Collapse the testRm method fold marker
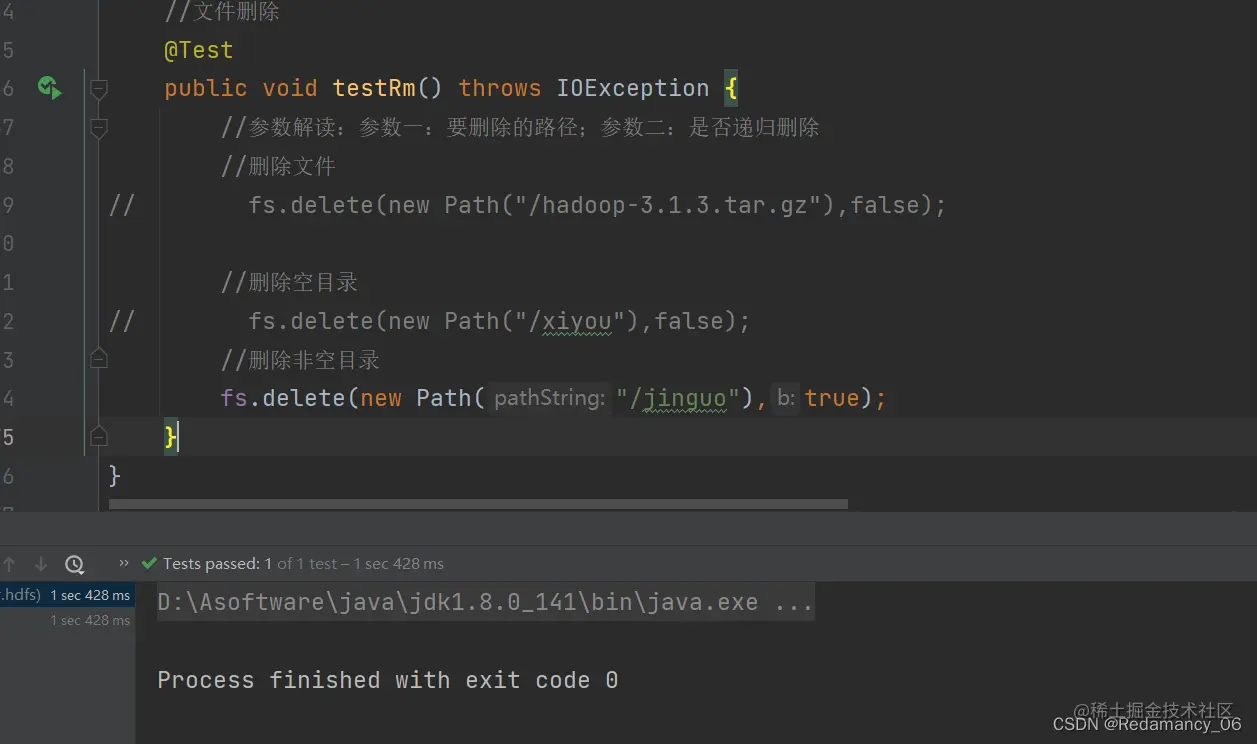 98,89
